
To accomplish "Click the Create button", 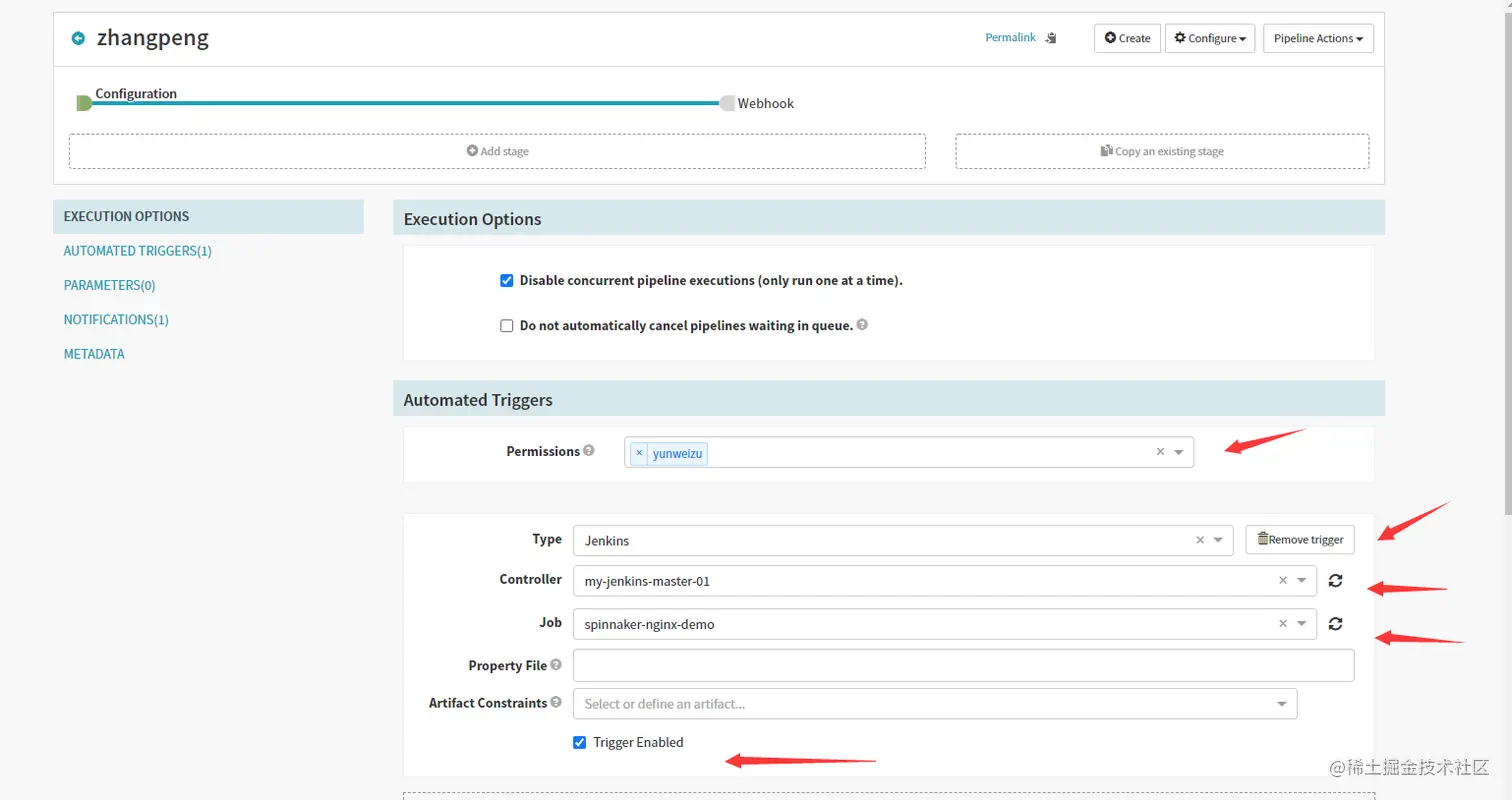I will tap(1127, 38).
